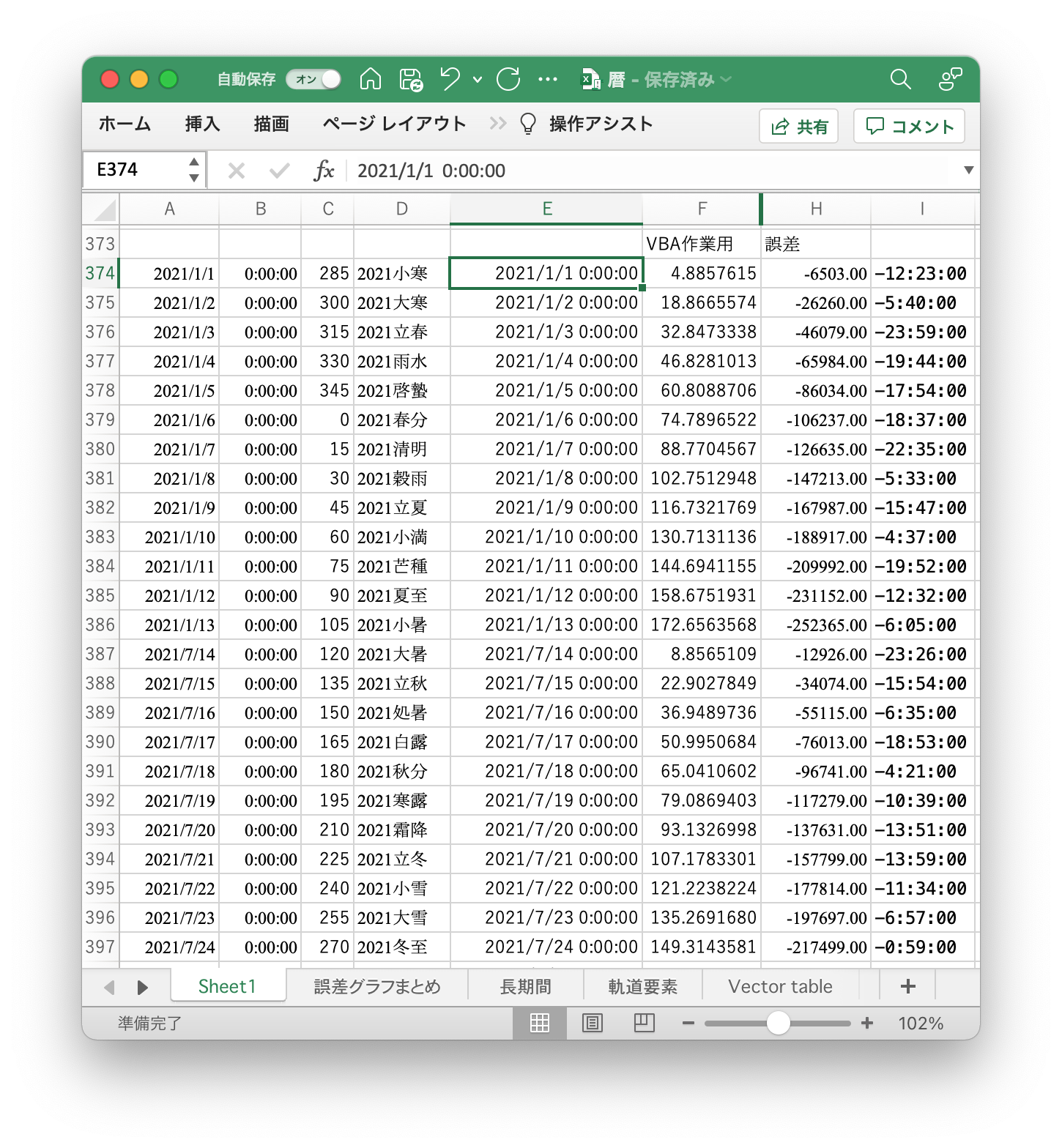Click cell with value 149.3143581
The height and width of the screenshot is (1148, 1062).
[x=702, y=947]
